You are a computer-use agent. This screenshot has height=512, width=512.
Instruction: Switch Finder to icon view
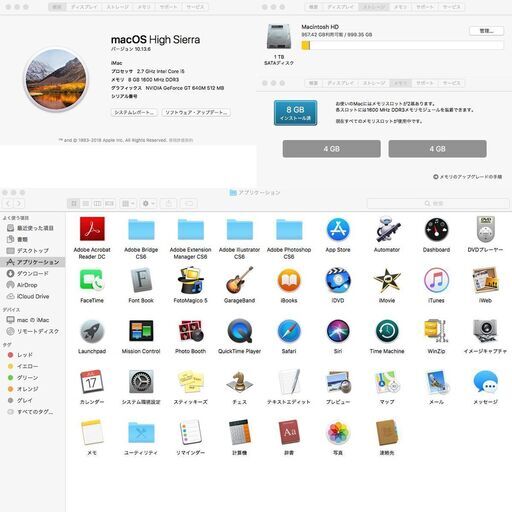pyautogui.click(x=74, y=203)
